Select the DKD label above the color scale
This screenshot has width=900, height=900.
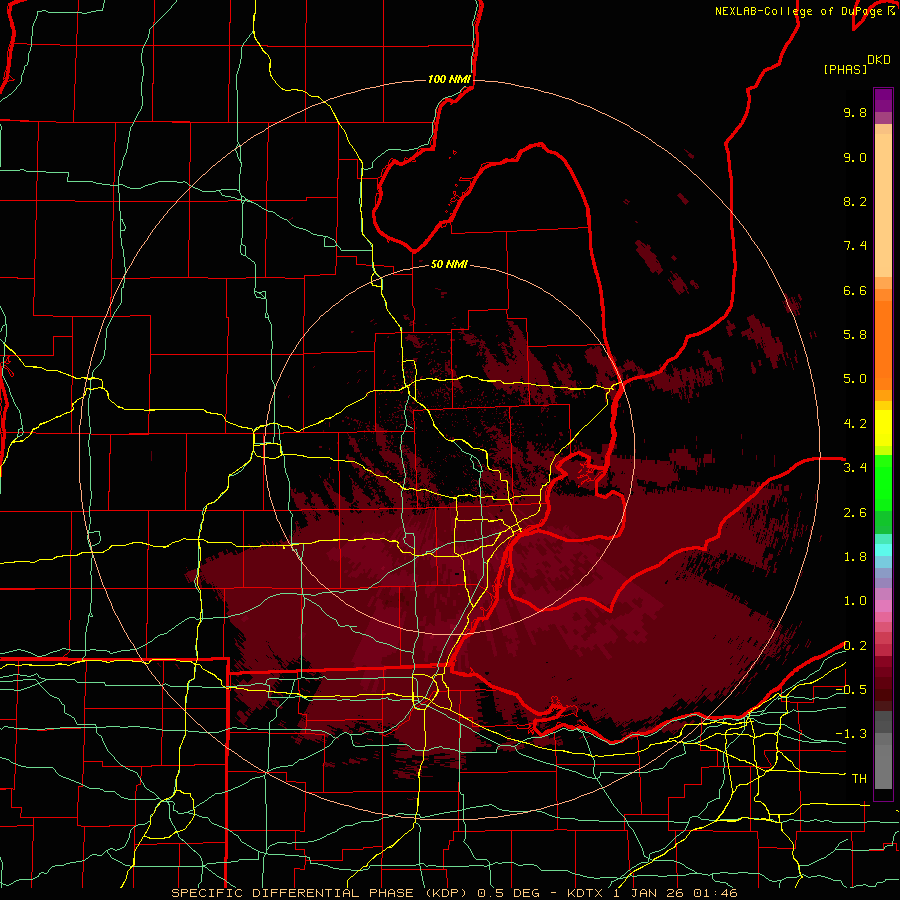(879, 60)
